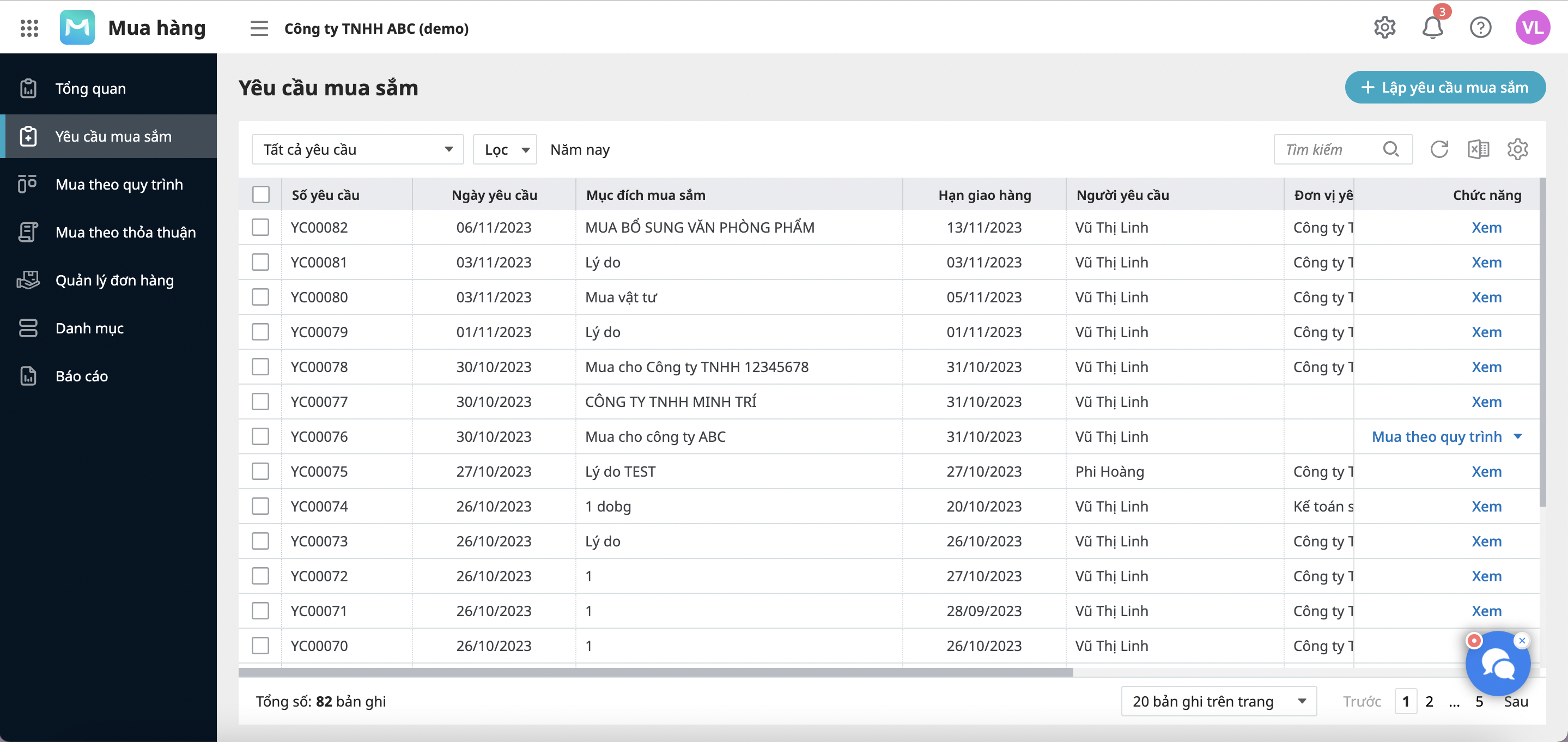Select checkbox for row YC00070
This screenshot has width=1568, height=742.
(260, 645)
